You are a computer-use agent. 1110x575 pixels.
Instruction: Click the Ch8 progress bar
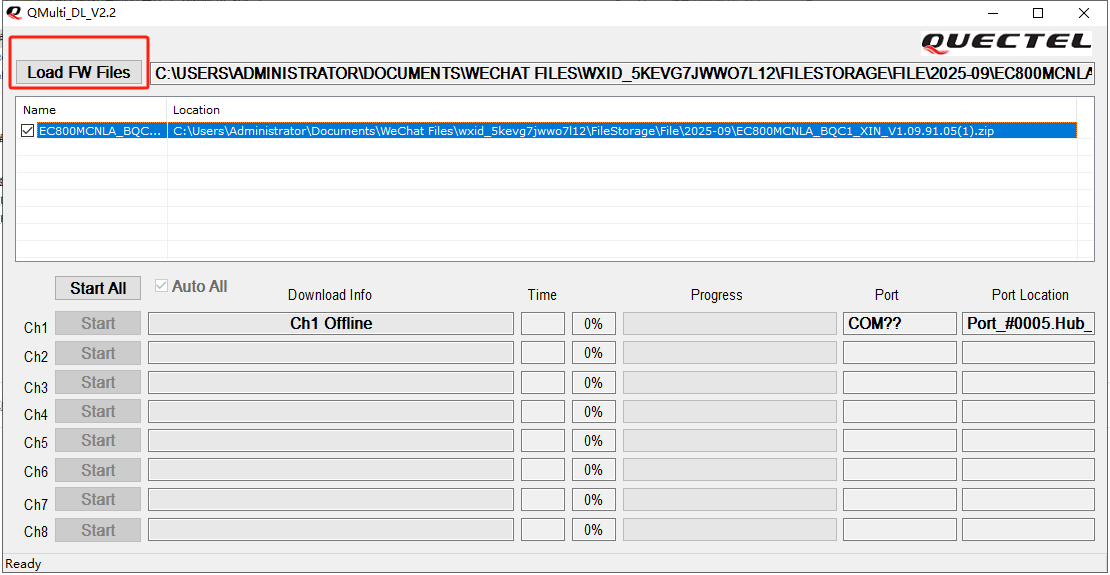[x=730, y=530]
